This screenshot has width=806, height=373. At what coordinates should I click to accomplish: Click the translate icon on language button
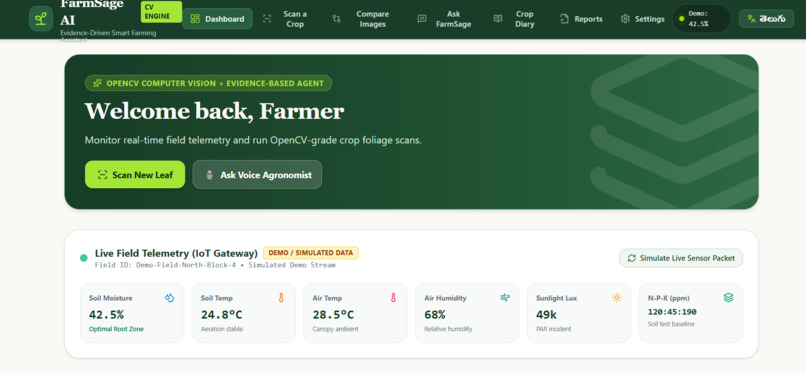coord(752,18)
